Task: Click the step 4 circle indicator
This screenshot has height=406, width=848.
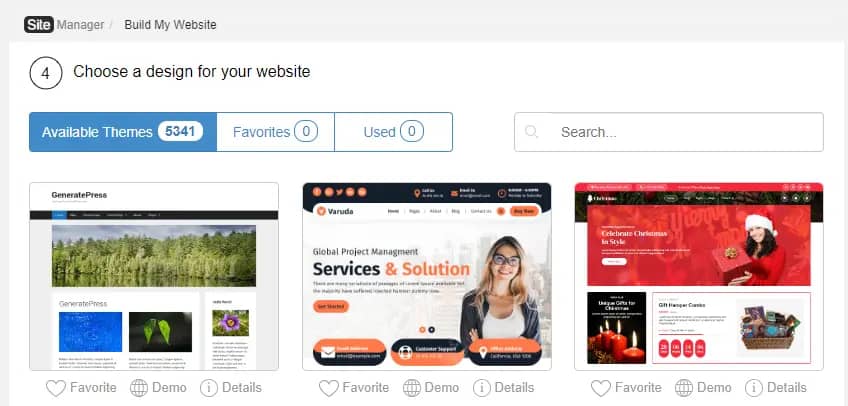Action: coord(46,72)
